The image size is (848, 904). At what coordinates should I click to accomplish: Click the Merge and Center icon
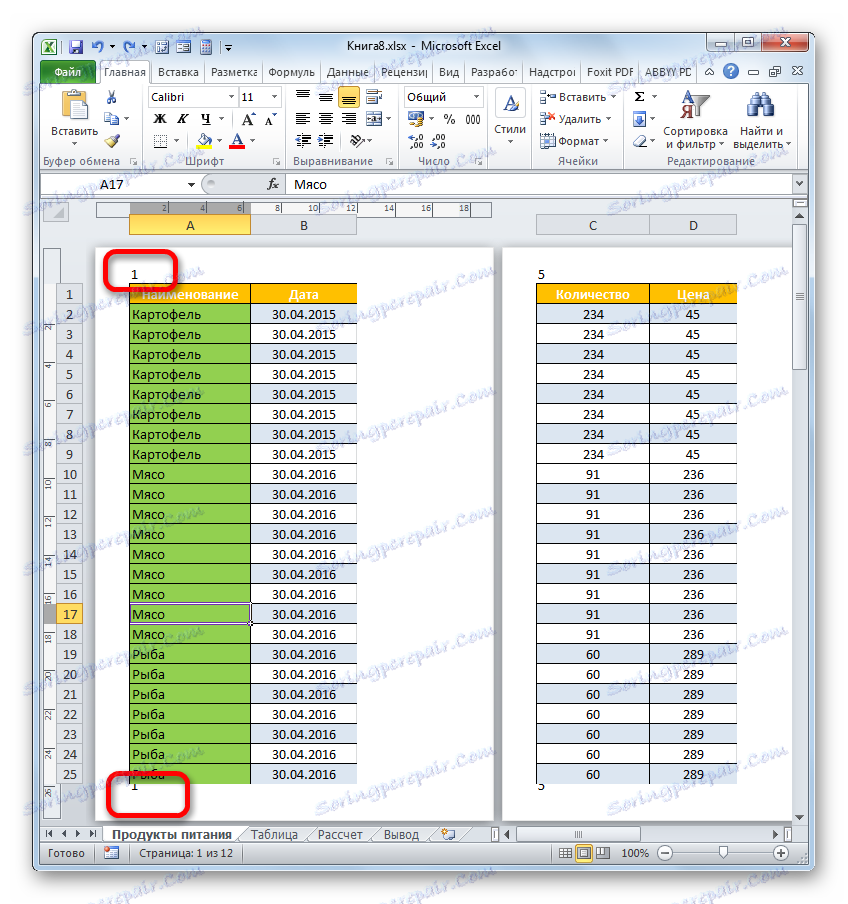pyautogui.click(x=374, y=119)
